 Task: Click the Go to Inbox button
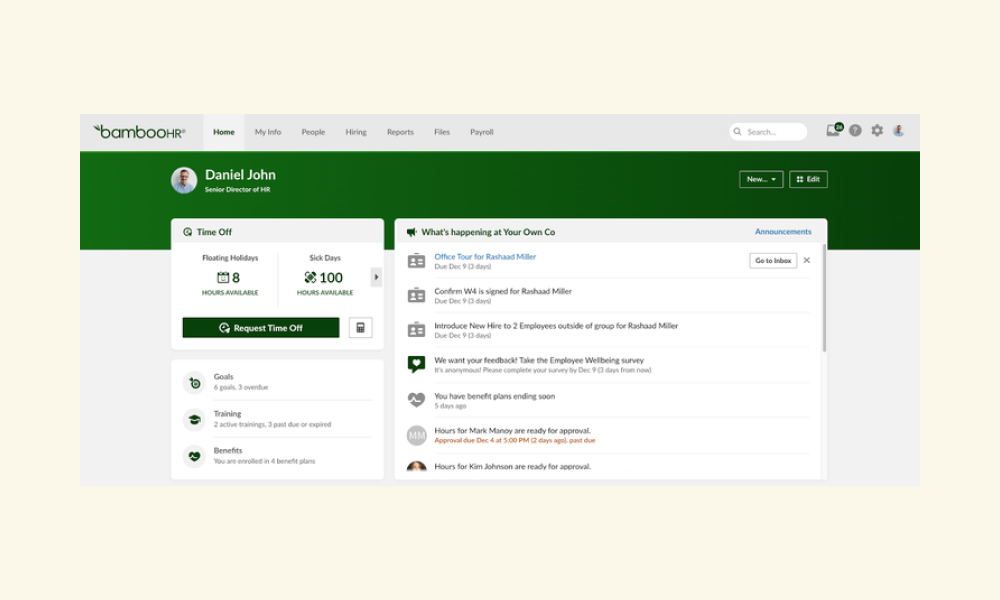coord(773,260)
